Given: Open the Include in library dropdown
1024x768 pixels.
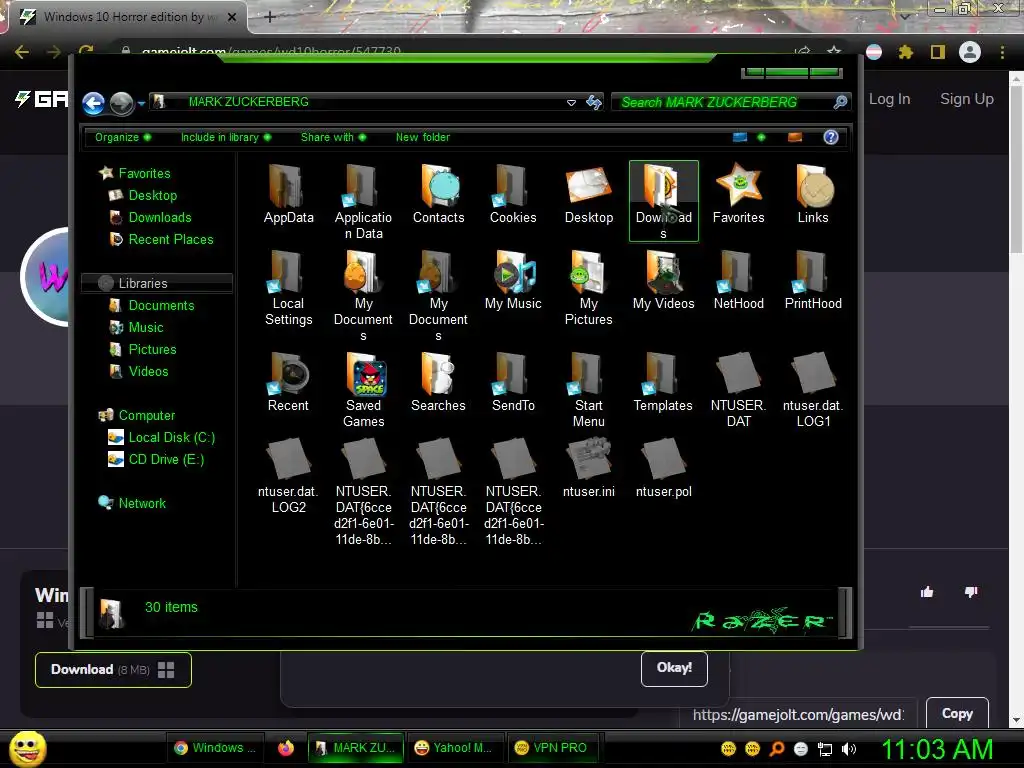Looking at the screenshot, I should point(226,137).
